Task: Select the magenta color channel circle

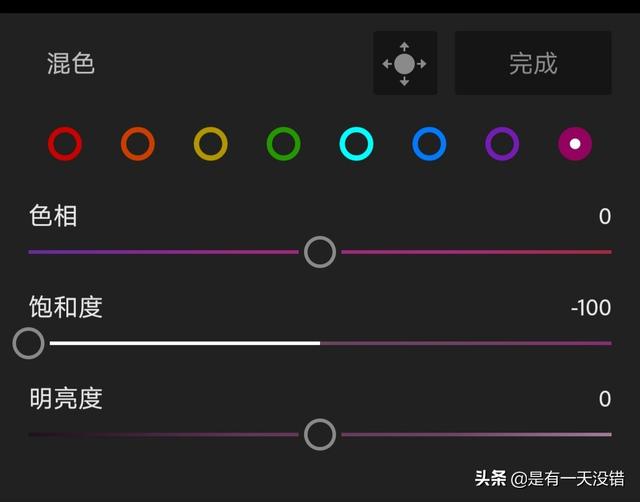Action: (x=575, y=144)
